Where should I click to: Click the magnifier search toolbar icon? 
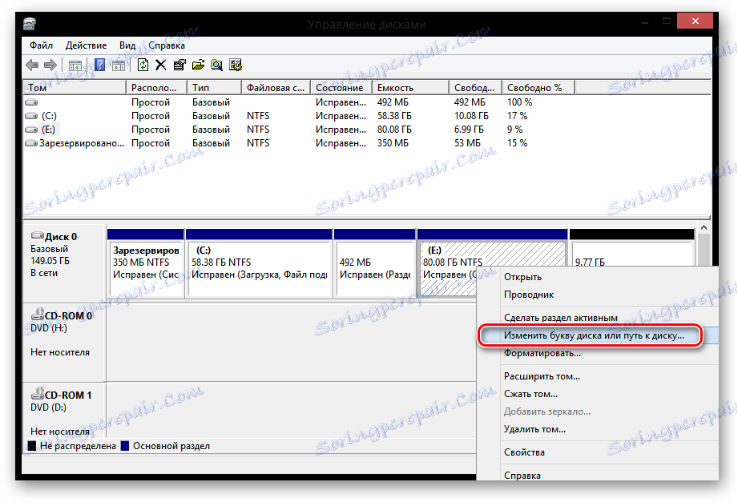click(x=217, y=65)
